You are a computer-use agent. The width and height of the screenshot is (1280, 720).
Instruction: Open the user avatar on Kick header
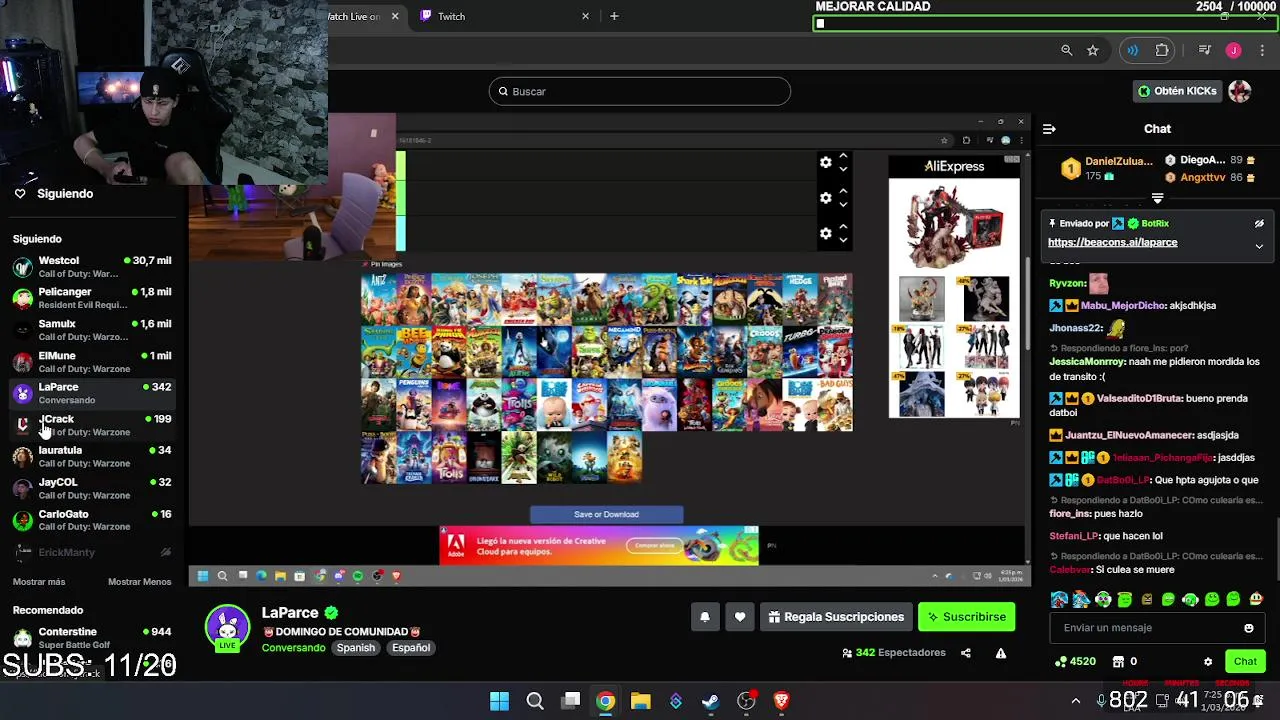[x=1240, y=91]
